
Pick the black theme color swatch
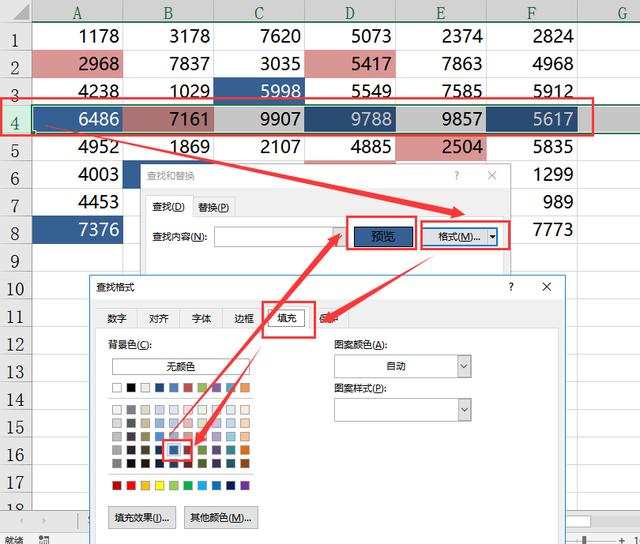pyautogui.click(x=131, y=388)
